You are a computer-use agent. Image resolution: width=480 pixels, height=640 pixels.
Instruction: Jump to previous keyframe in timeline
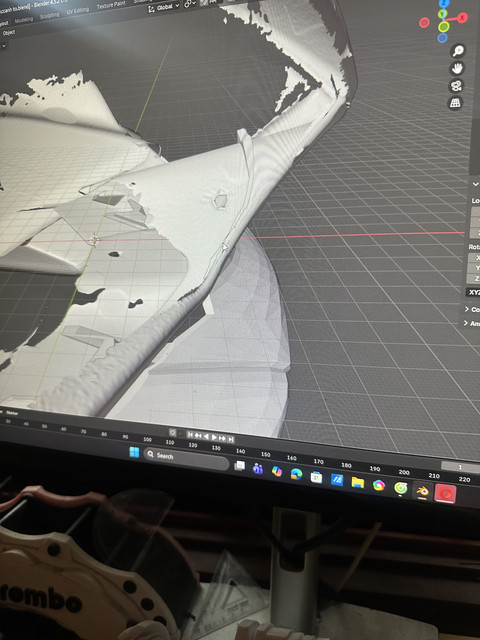point(198,436)
